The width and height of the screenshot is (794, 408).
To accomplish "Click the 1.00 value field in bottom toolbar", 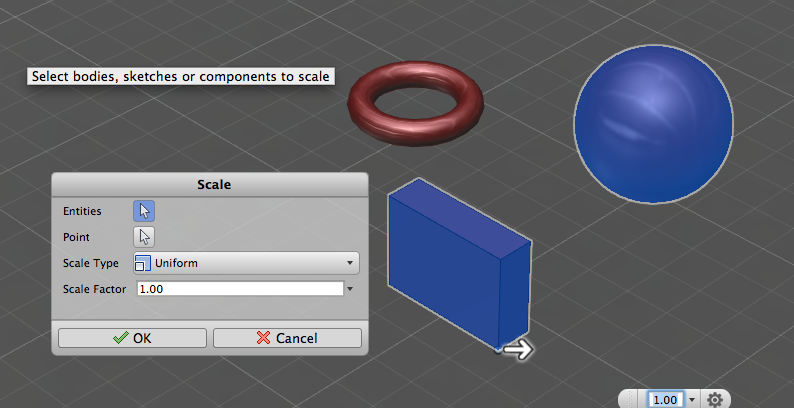I will [x=665, y=399].
